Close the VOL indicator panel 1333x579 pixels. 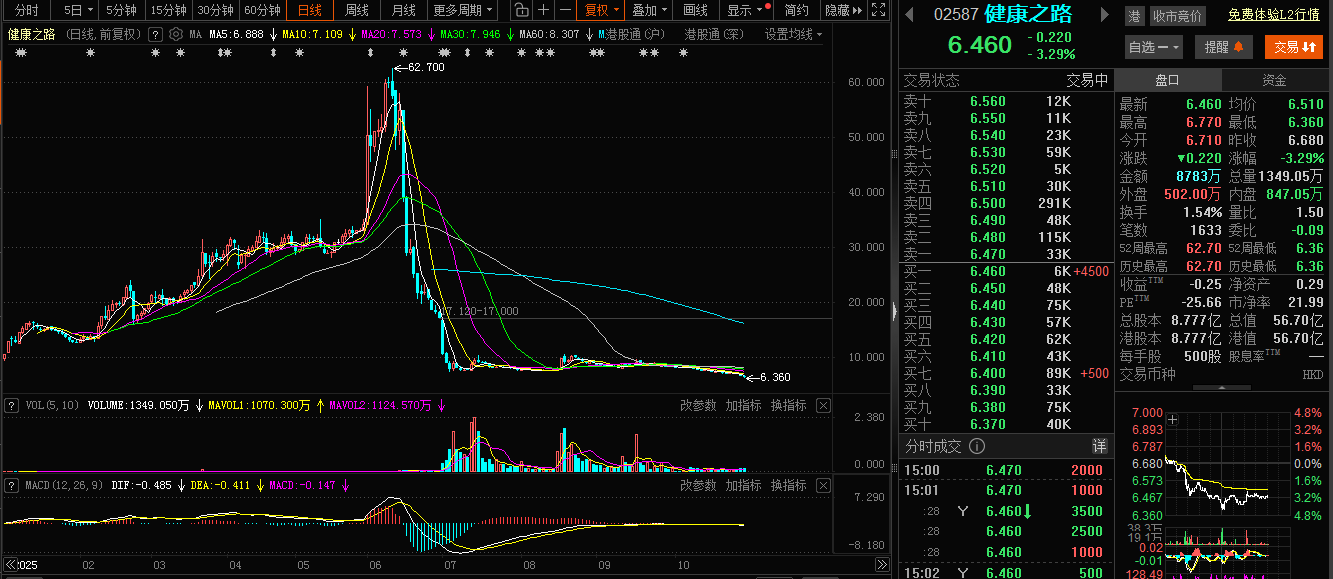(823, 405)
